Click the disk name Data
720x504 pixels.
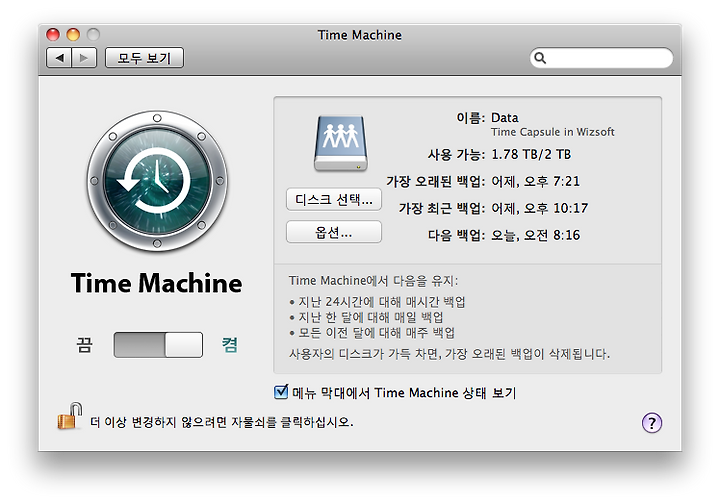(x=505, y=118)
